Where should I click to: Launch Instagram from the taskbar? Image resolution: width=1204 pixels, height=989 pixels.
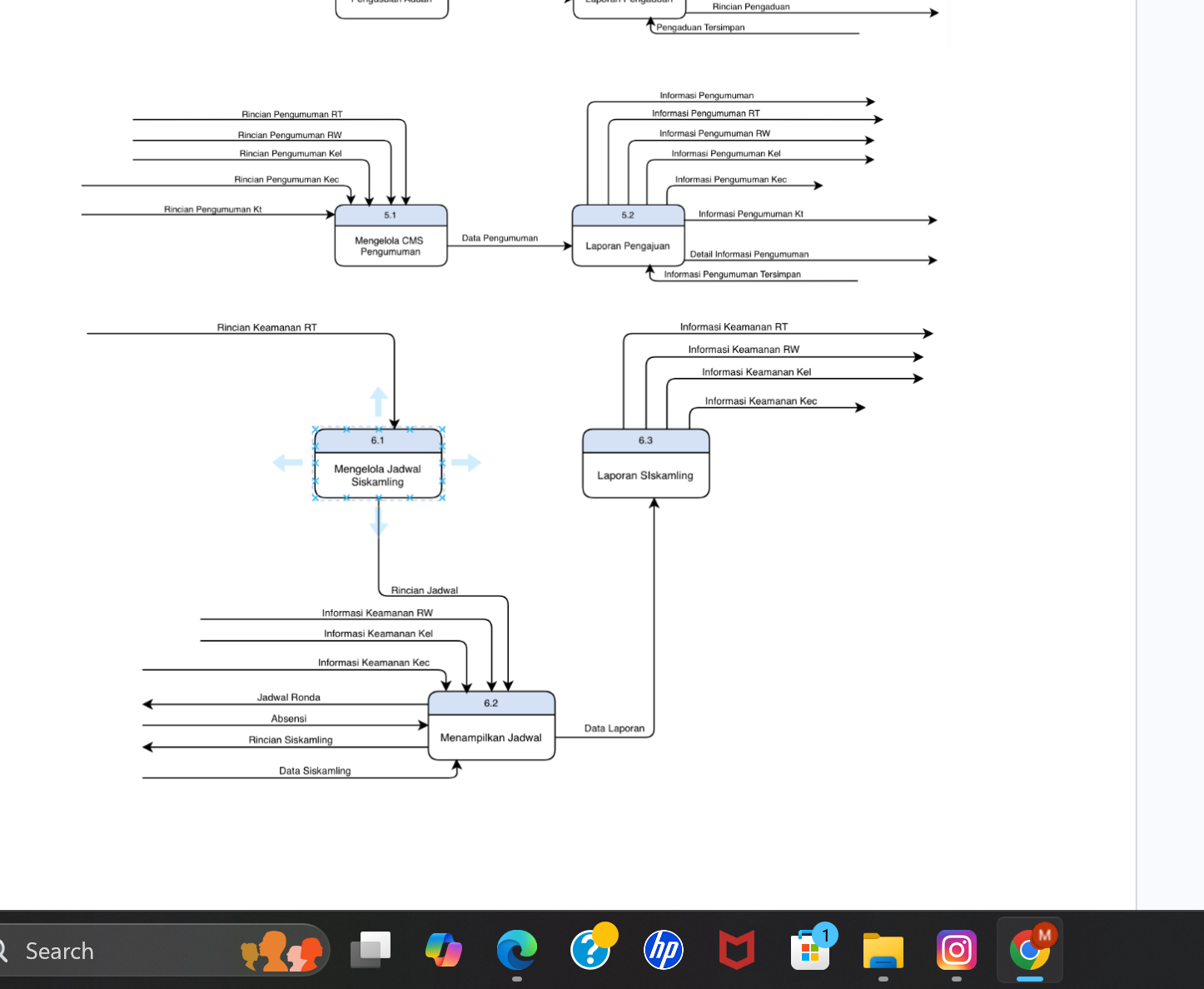point(957,950)
